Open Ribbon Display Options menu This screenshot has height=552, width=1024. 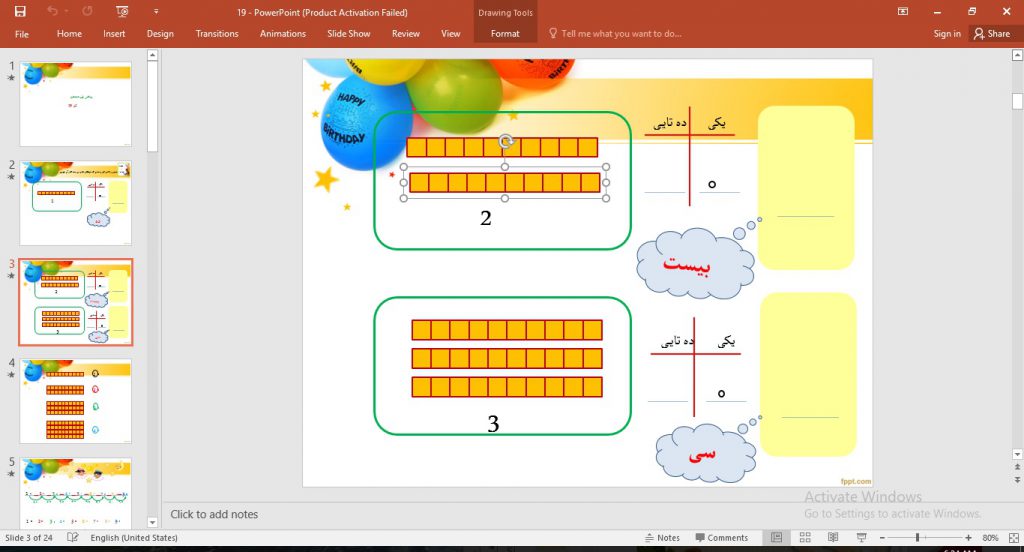coord(903,11)
